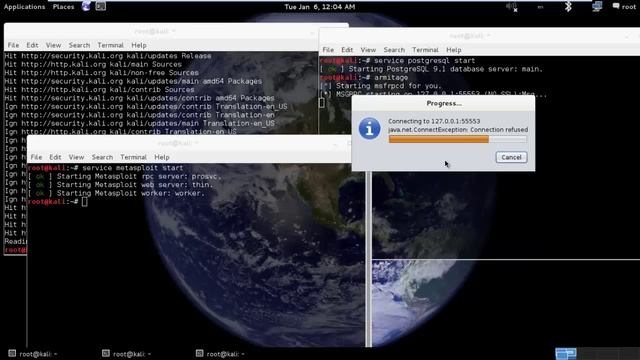Open File menu in the armitage terminal
640x360 pixels.
[328, 50]
